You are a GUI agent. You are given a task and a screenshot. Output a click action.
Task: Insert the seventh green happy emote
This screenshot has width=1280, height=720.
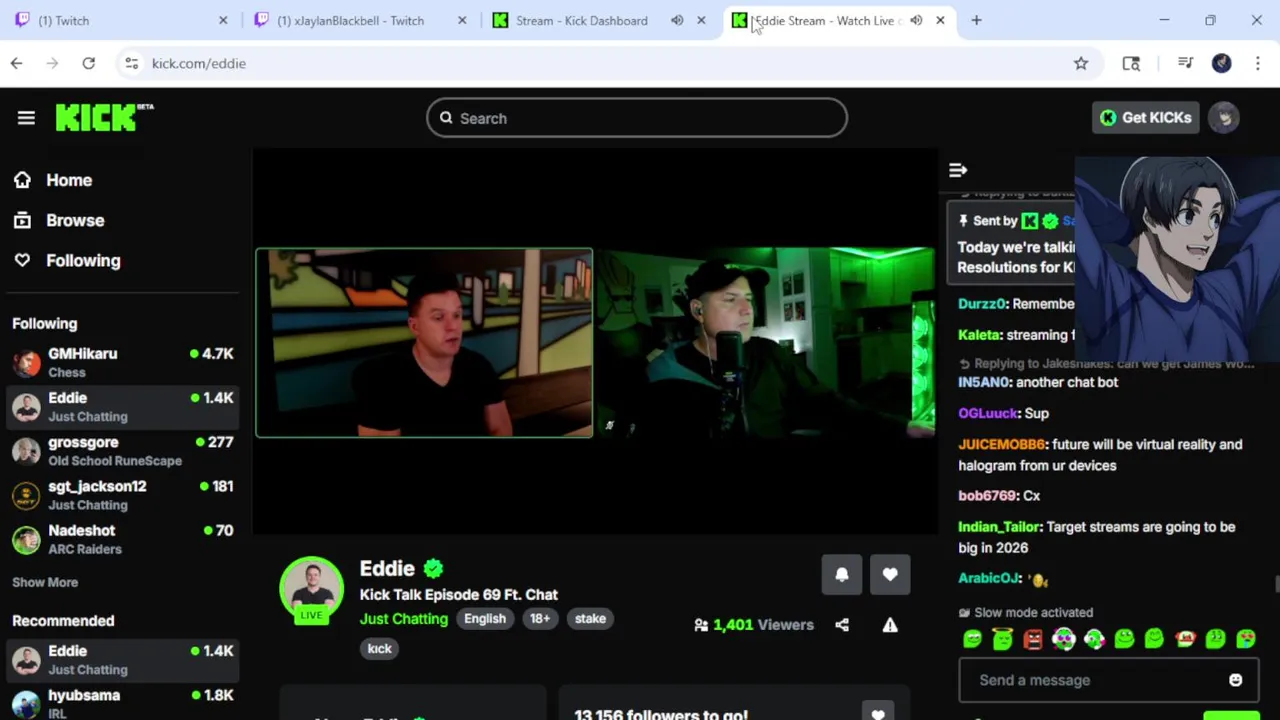click(1155, 638)
